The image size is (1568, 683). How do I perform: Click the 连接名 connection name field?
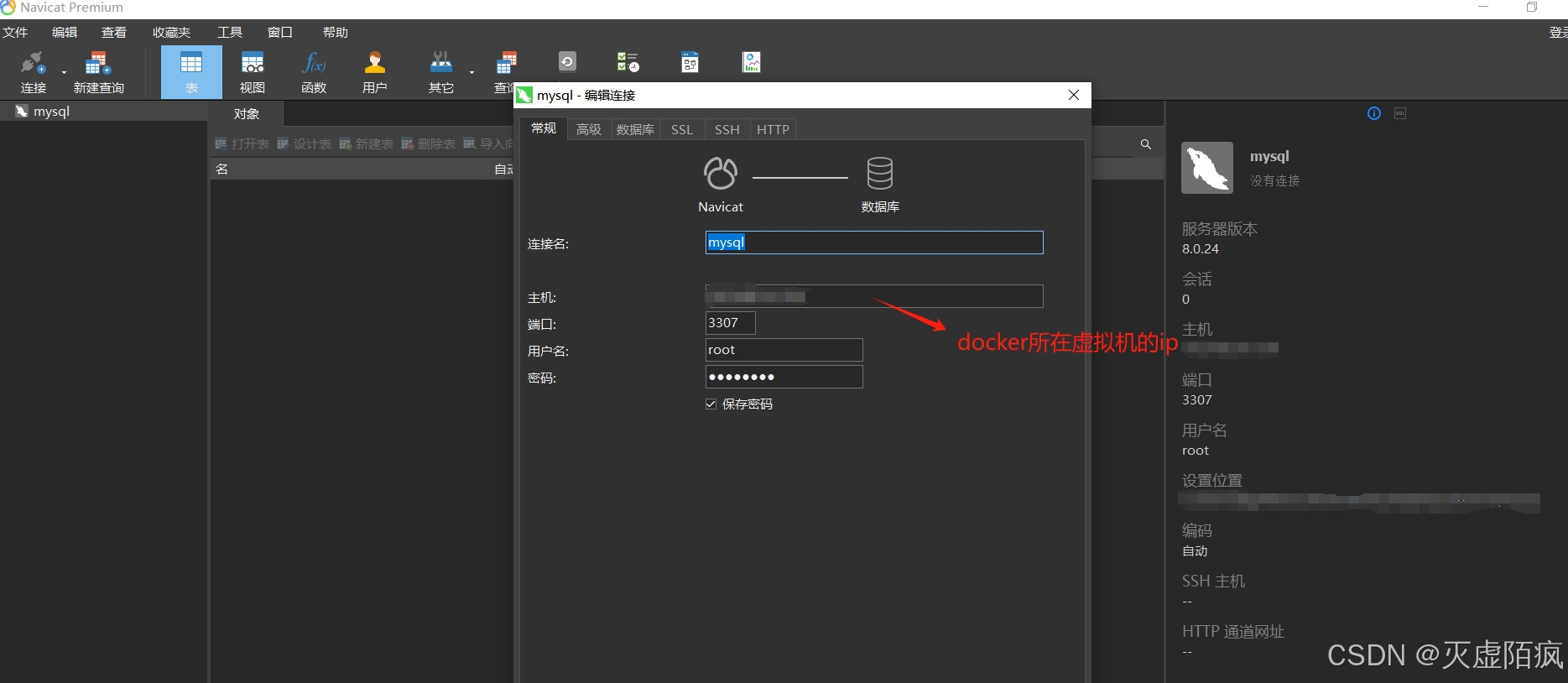point(874,242)
